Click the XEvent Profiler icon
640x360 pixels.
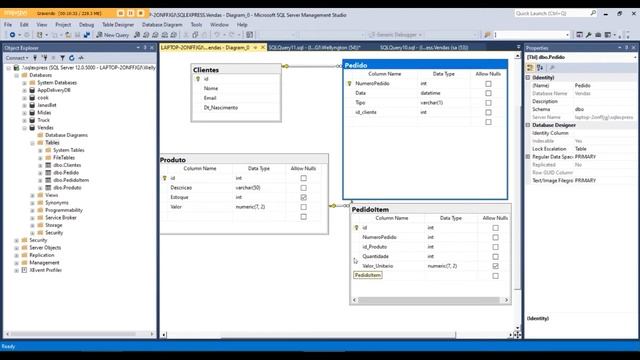tap(24, 270)
